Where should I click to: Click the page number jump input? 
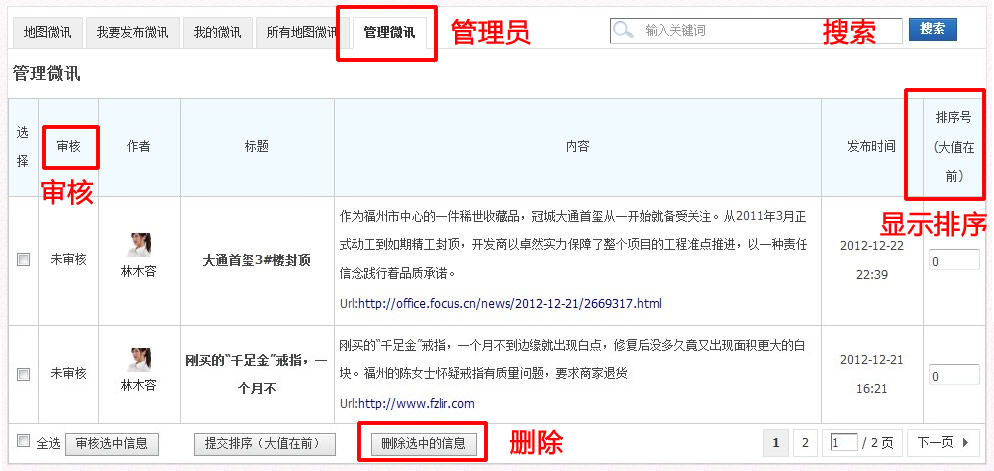click(844, 442)
